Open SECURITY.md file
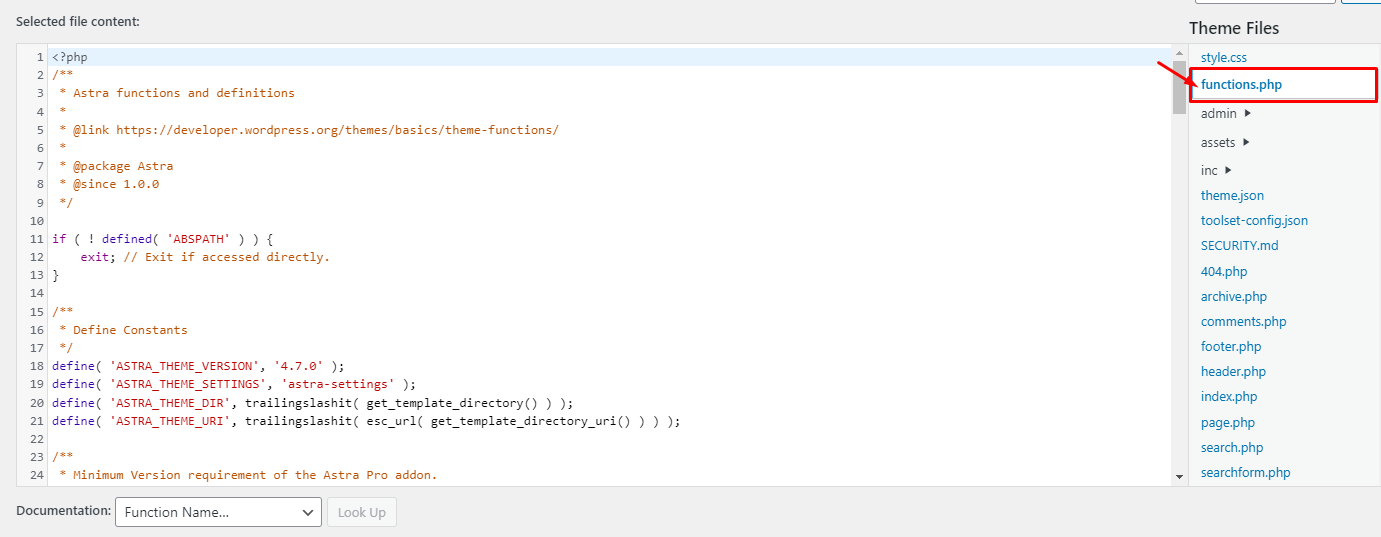The width and height of the screenshot is (1381, 537). (x=1239, y=245)
